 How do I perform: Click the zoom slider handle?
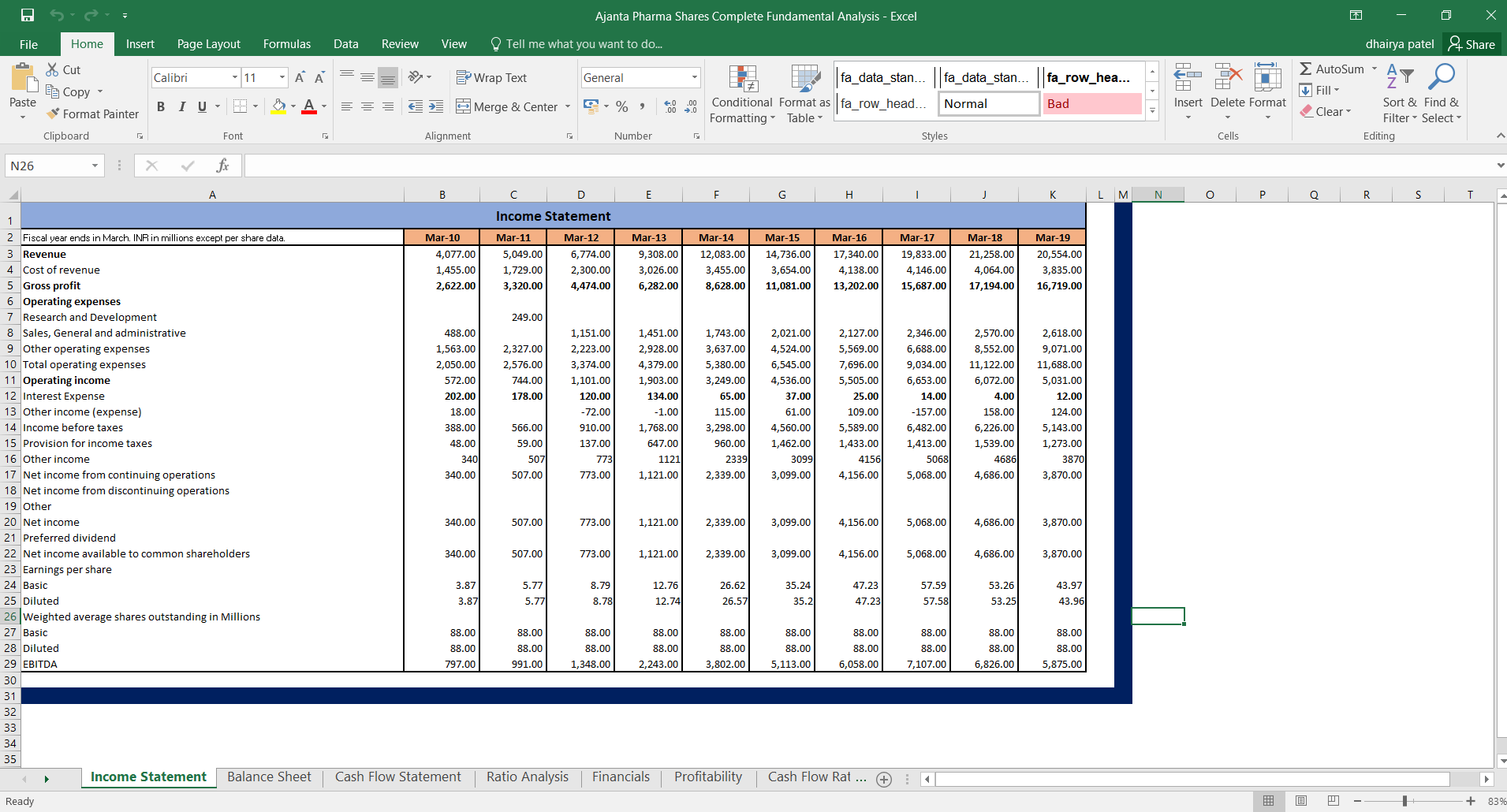1404,801
